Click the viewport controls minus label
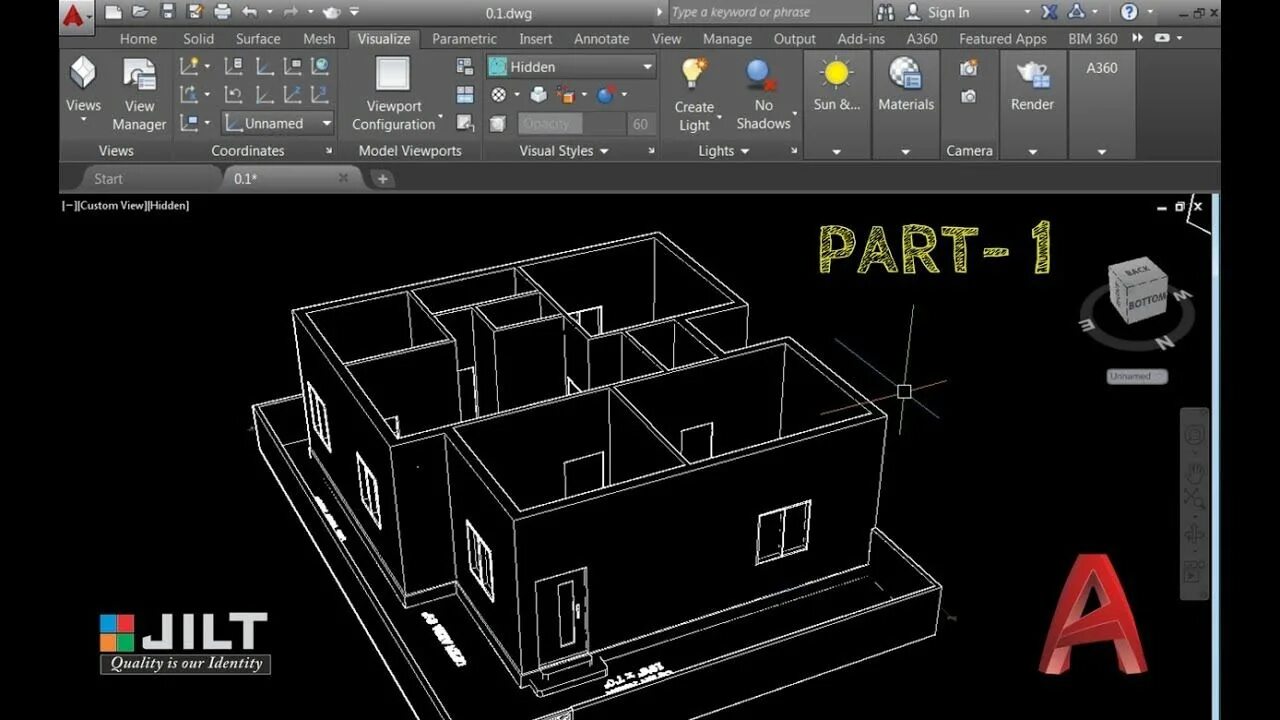1280x720 pixels. click(x=69, y=206)
